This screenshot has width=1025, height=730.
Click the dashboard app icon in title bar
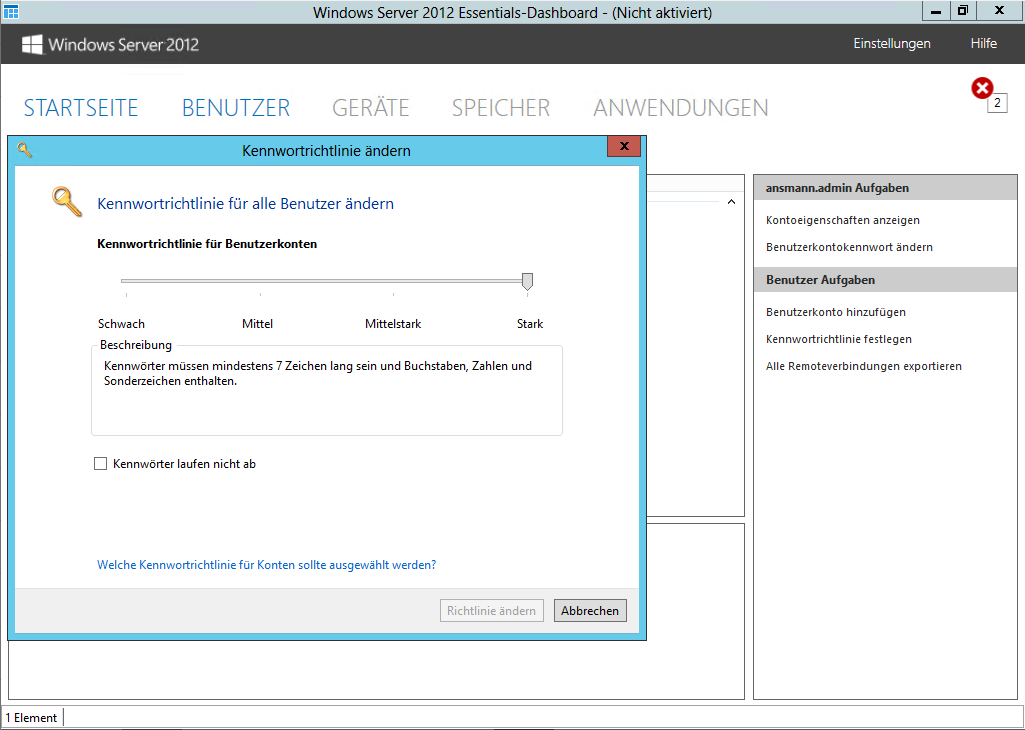point(12,12)
